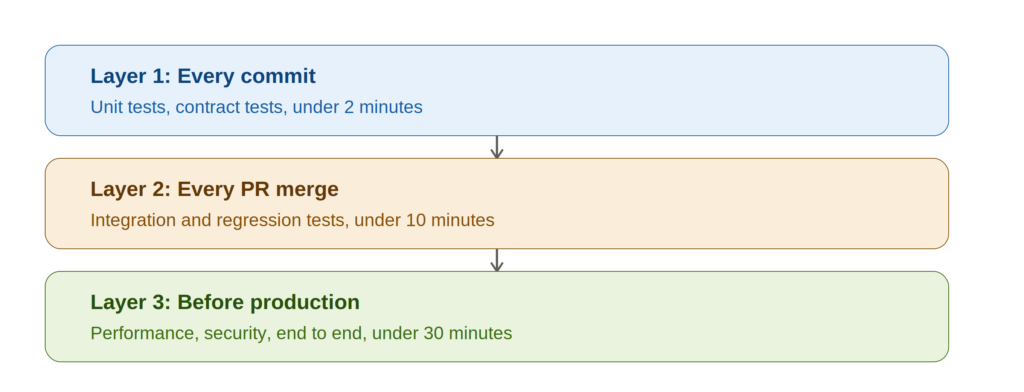Select the Performance, security, end to end text

click(x=301, y=333)
